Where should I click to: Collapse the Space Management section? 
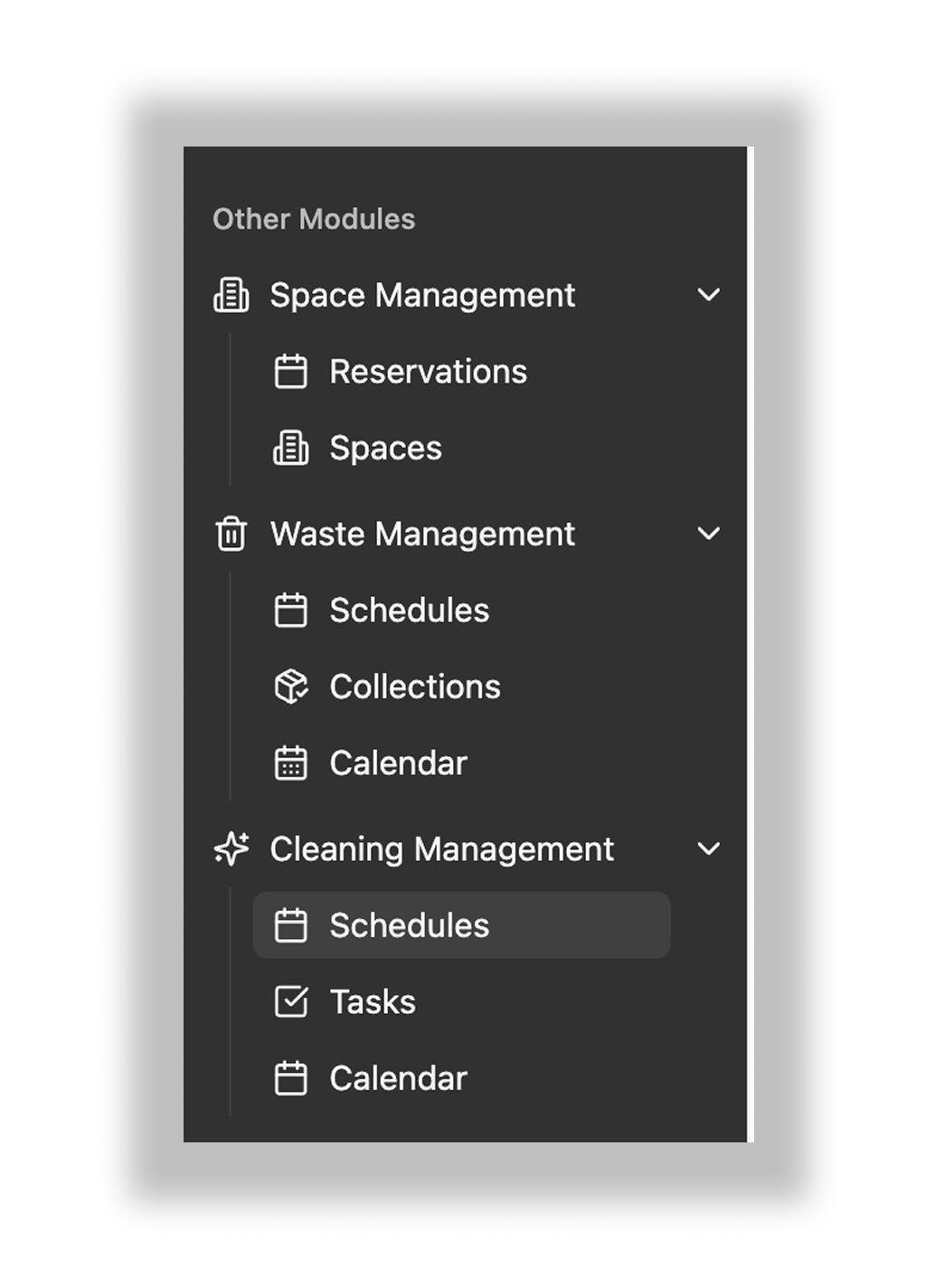coord(709,295)
